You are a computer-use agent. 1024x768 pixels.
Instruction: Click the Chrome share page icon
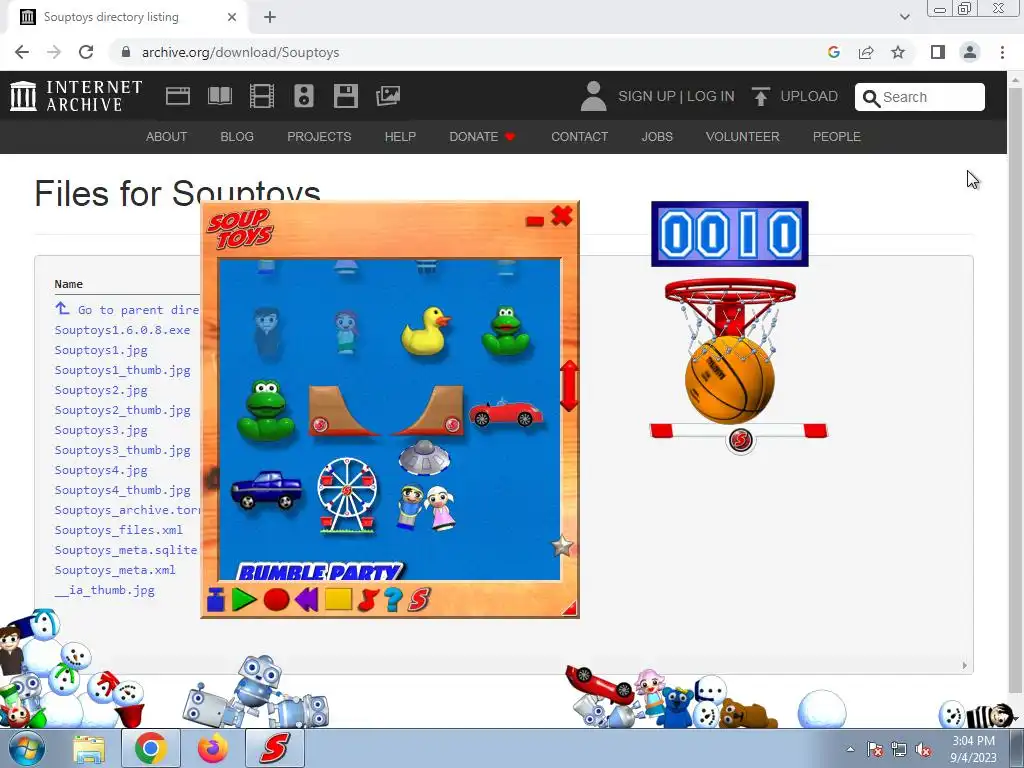866,52
